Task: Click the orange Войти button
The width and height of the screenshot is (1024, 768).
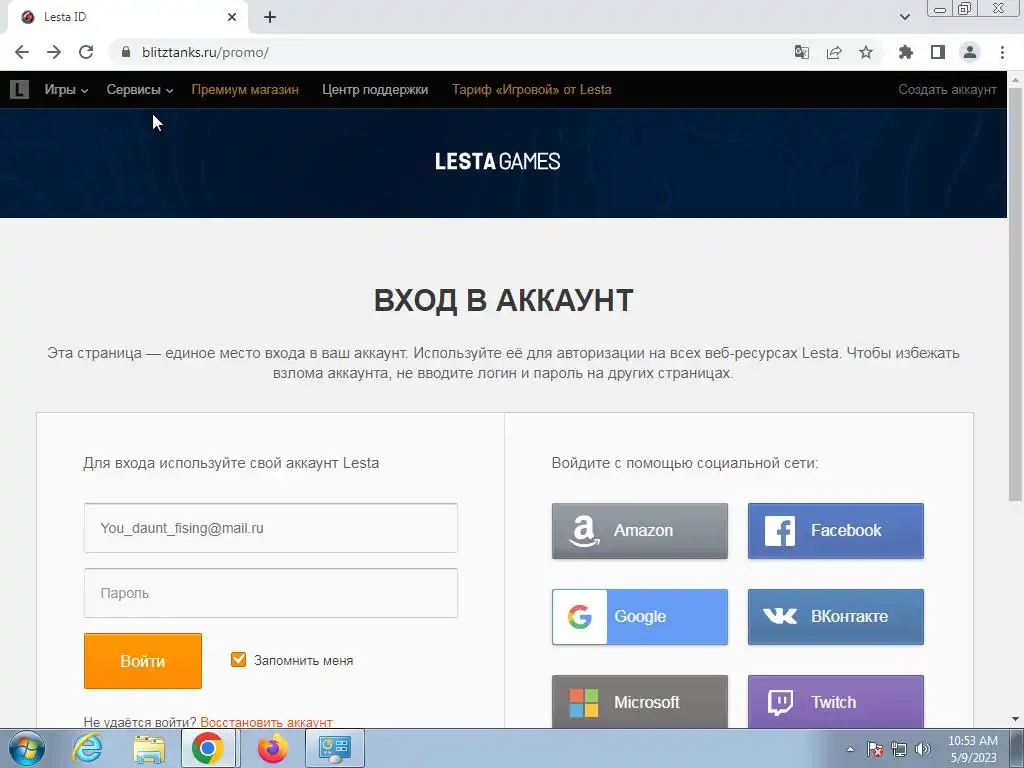Action: 142,661
